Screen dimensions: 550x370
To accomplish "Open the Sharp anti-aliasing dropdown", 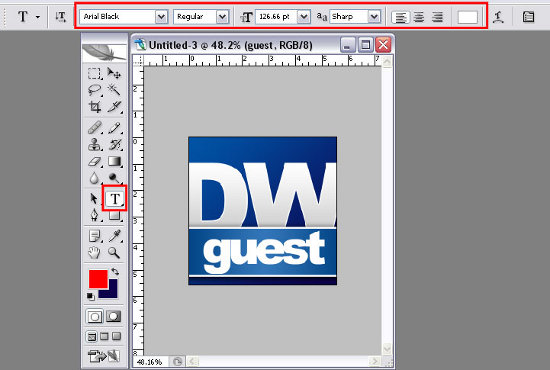I will (x=374, y=16).
